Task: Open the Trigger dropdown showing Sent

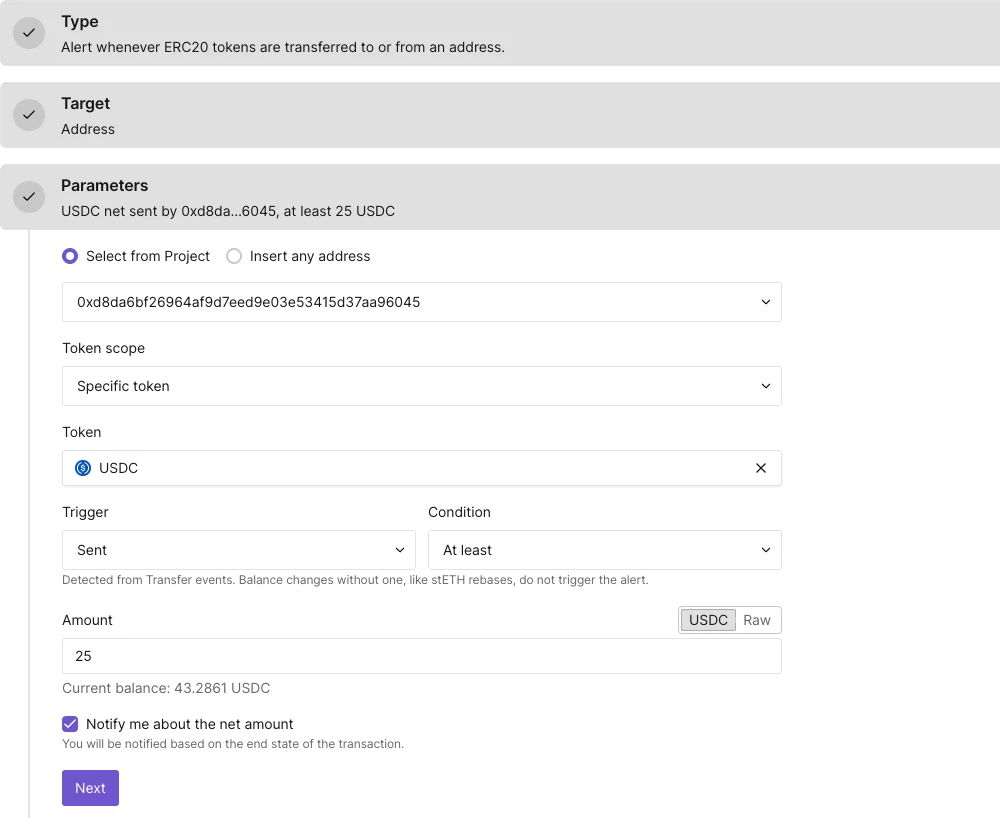Action: point(239,550)
